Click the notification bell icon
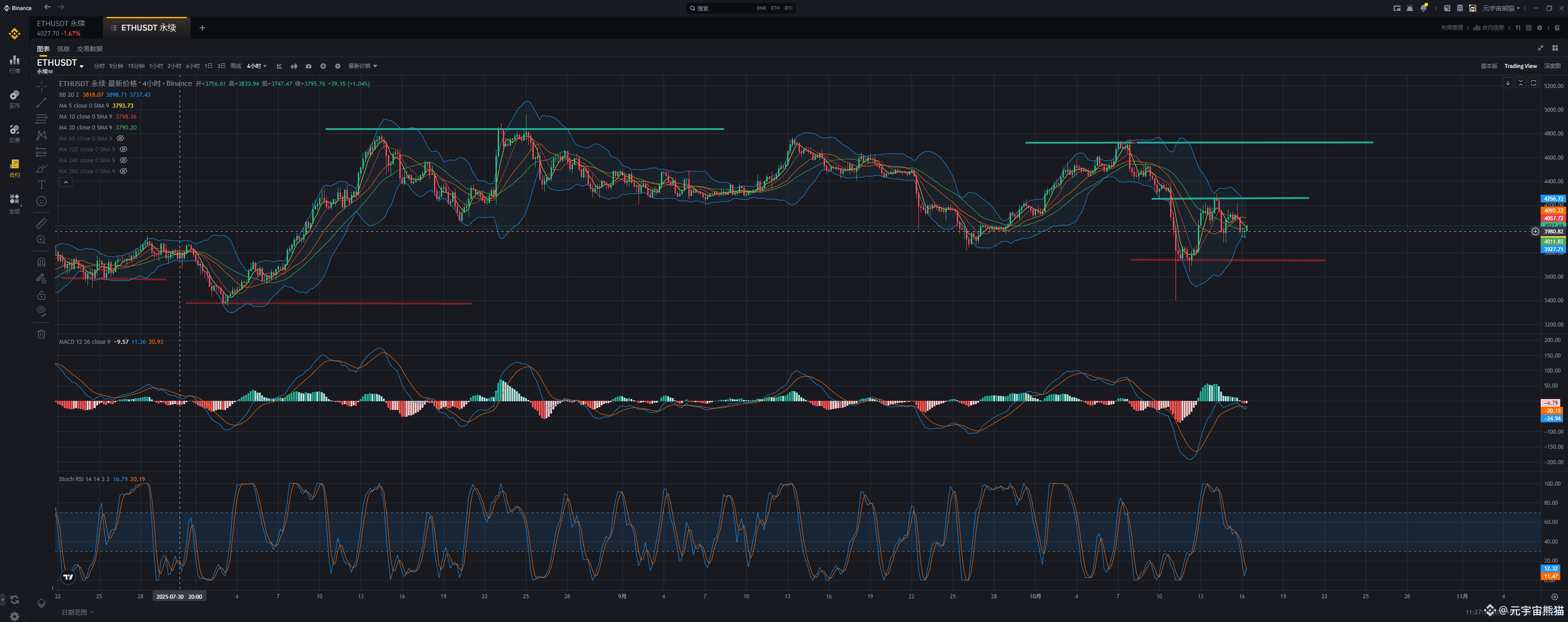1568x622 pixels. point(1423,8)
